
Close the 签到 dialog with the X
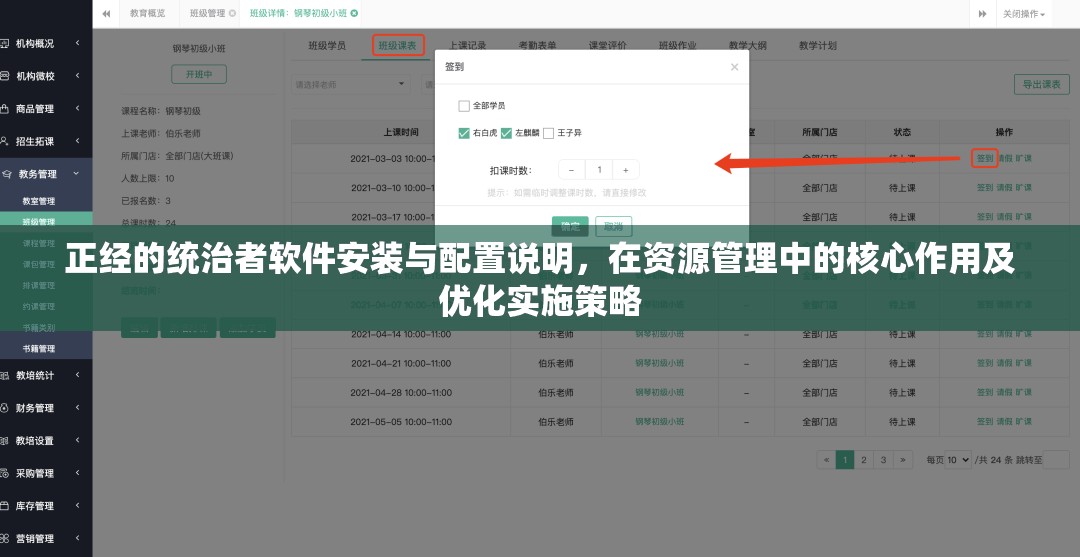tap(734, 67)
